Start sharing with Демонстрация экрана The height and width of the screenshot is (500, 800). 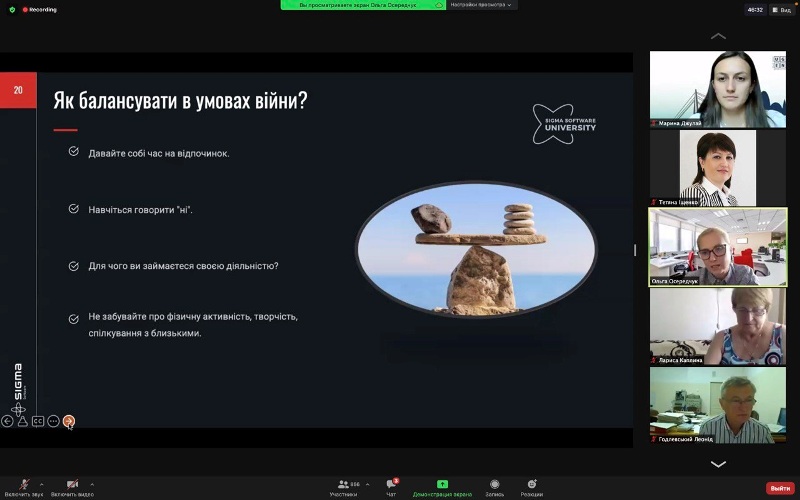tap(442, 487)
